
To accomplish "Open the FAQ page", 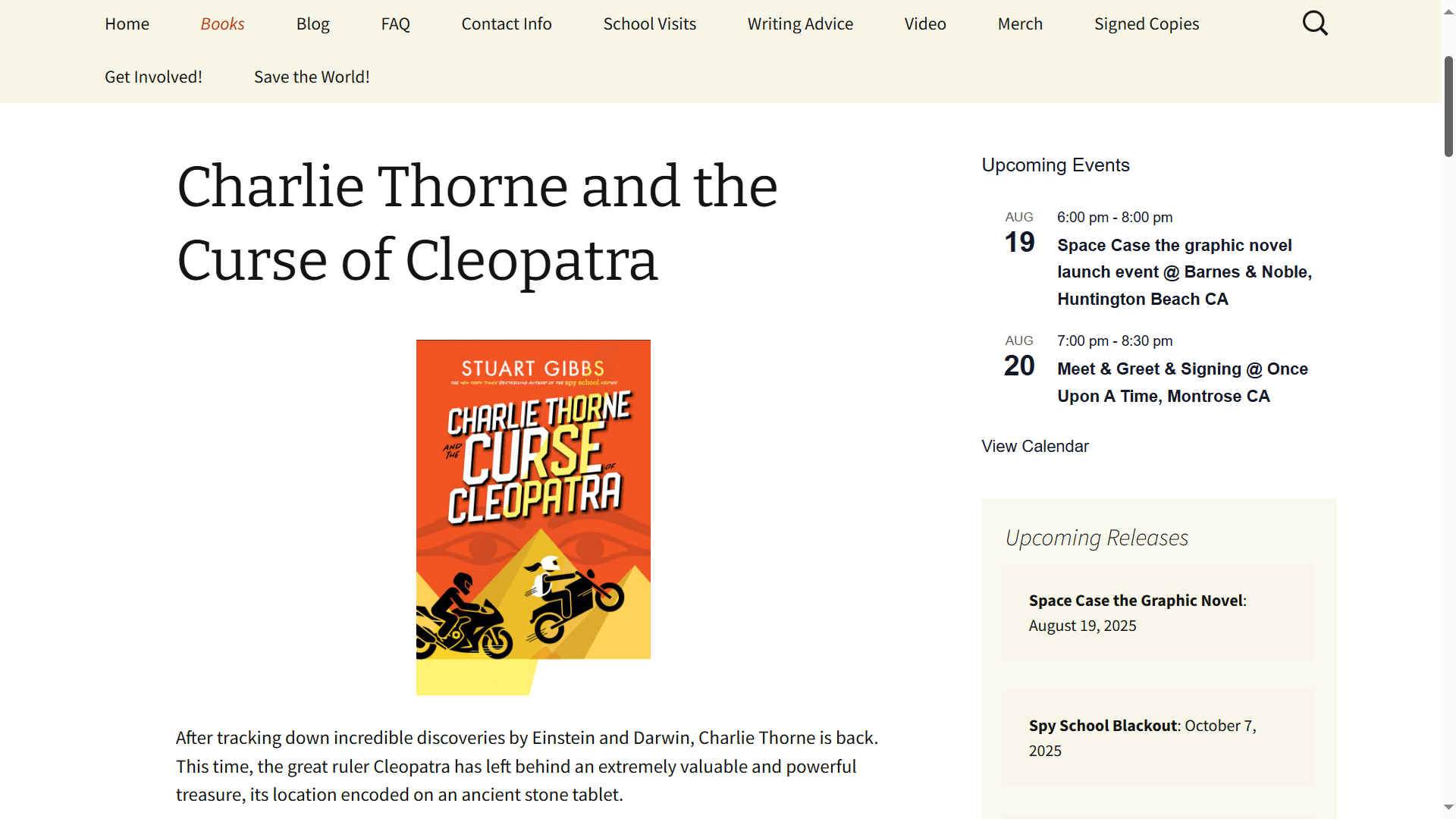I will [395, 24].
